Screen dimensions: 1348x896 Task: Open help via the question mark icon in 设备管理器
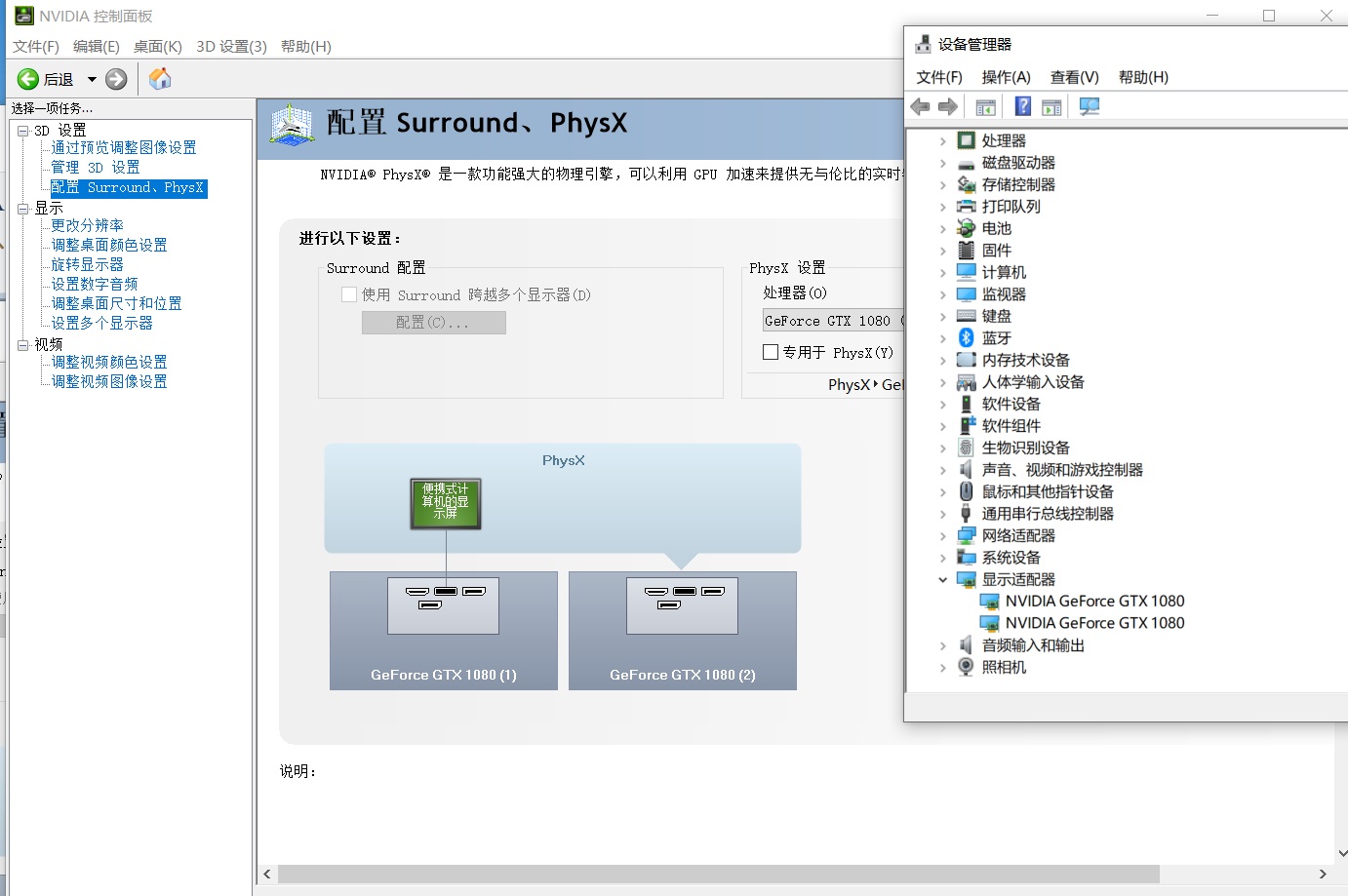pos(1023,107)
